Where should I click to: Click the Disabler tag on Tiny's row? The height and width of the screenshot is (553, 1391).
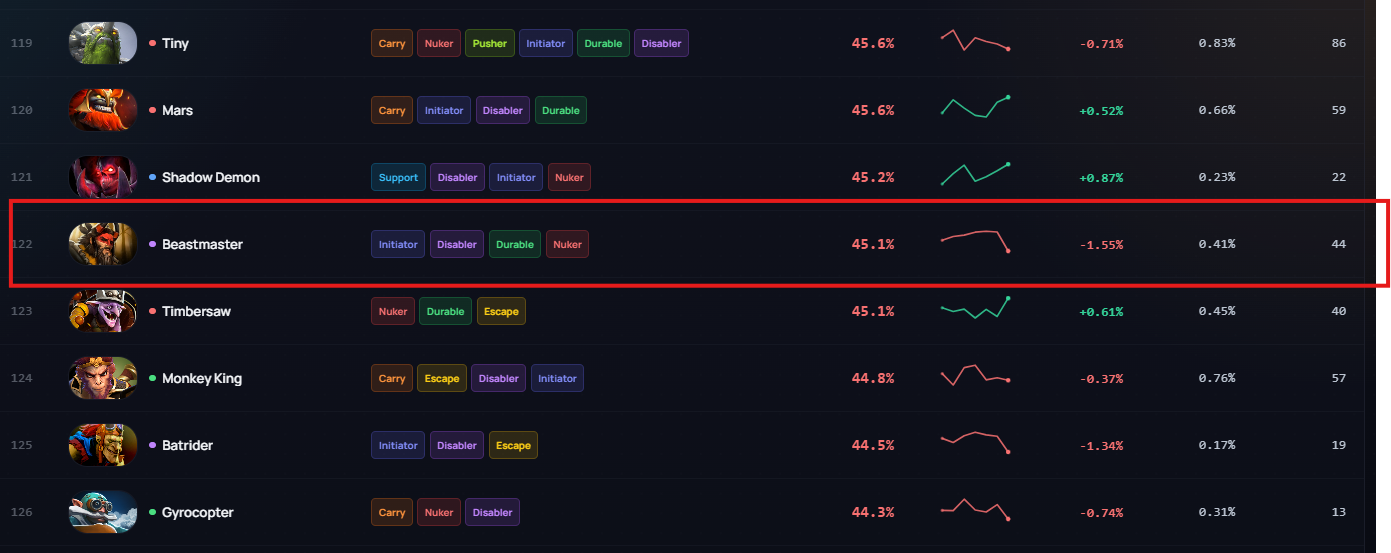(x=661, y=43)
